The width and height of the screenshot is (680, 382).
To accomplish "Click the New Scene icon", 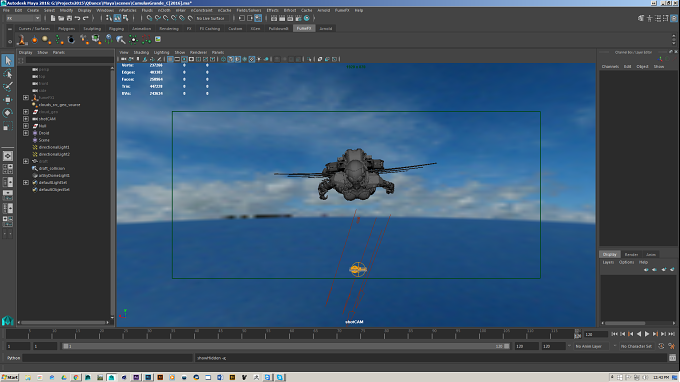I will coord(53,18).
